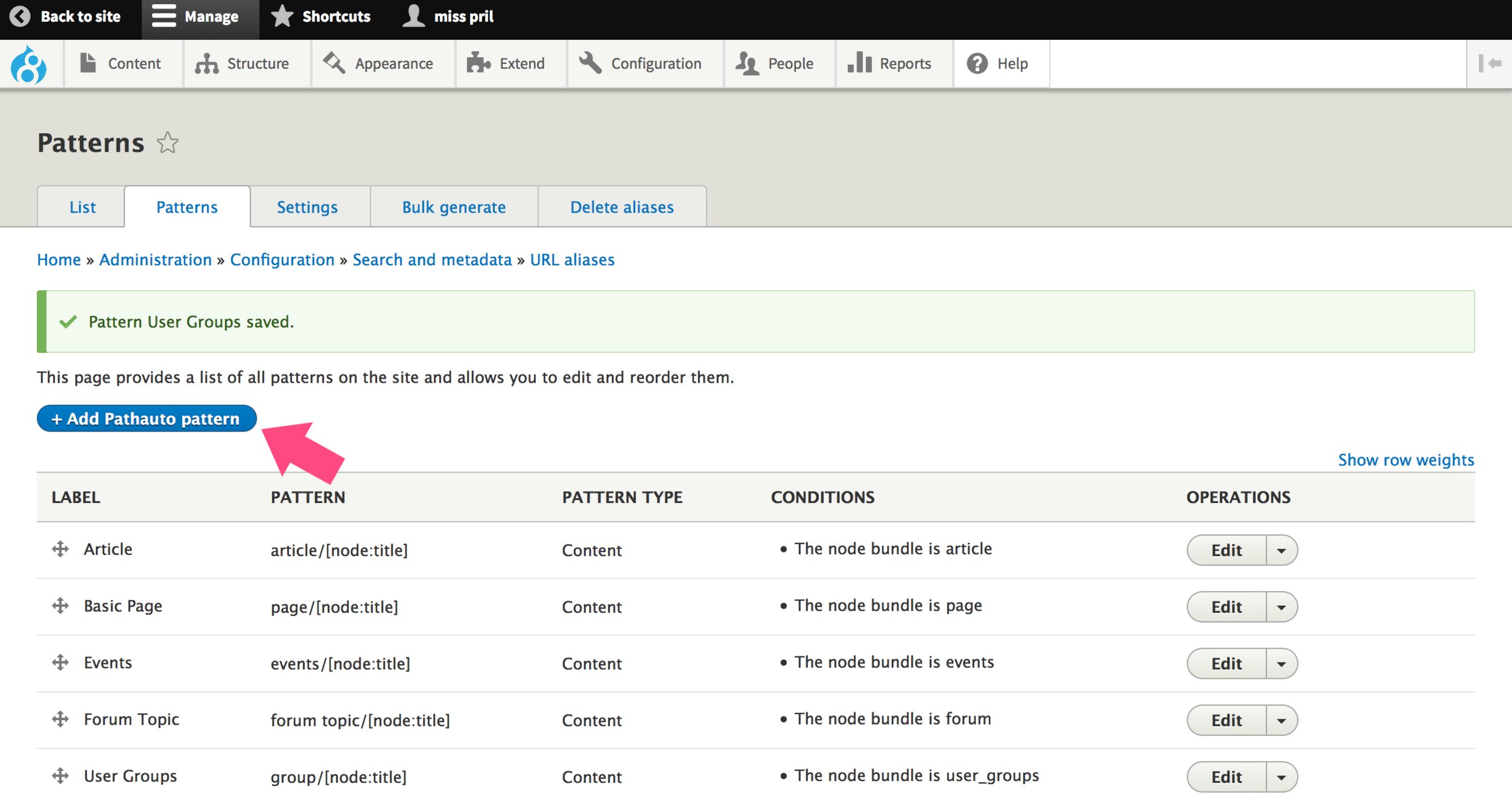
Task: Open the List tab
Action: click(82, 207)
